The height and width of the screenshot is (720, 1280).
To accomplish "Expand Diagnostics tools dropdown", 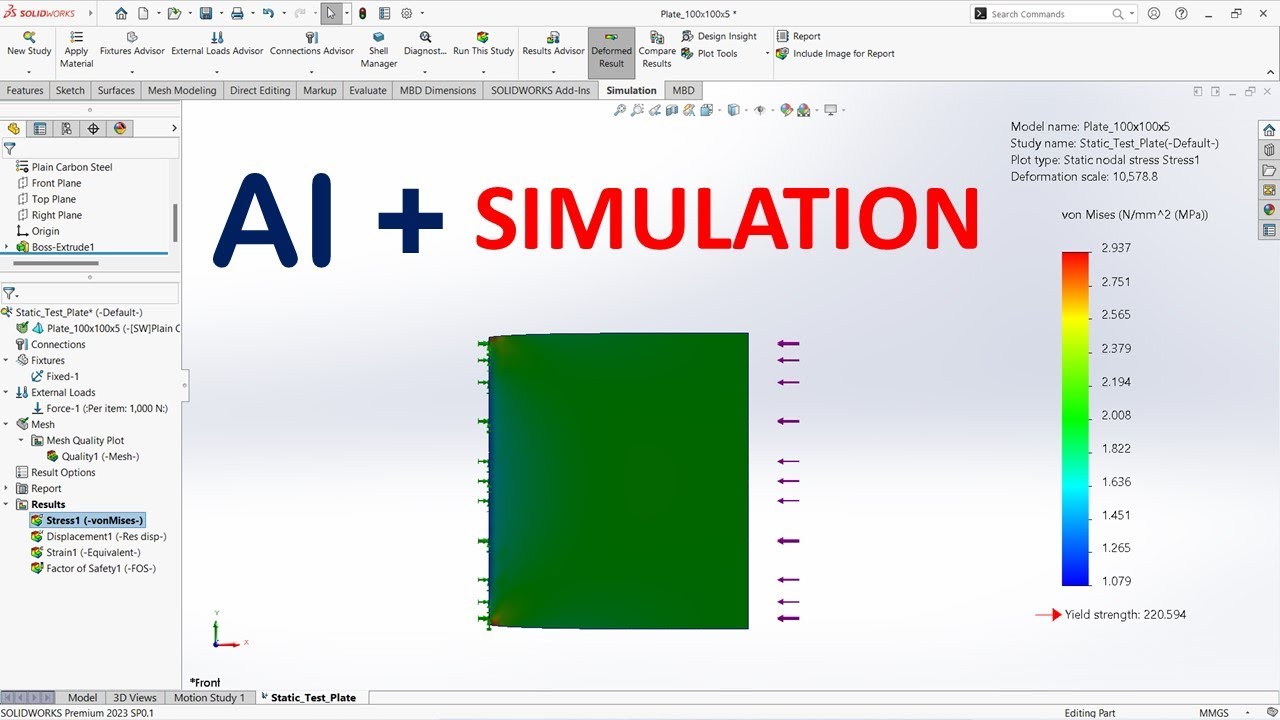I will (425, 72).
